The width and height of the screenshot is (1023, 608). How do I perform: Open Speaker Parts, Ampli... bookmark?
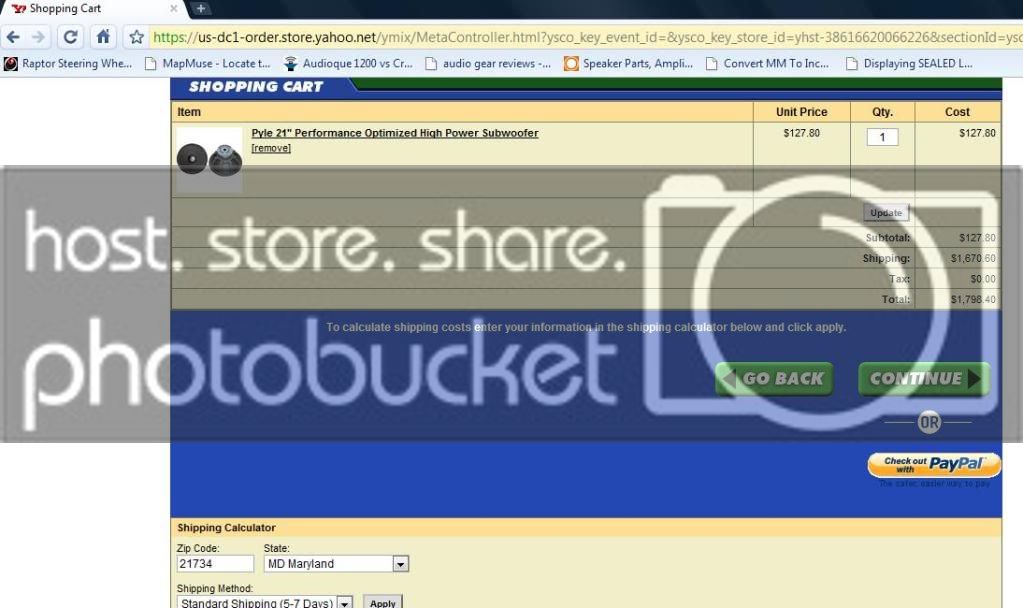(x=628, y=63)
